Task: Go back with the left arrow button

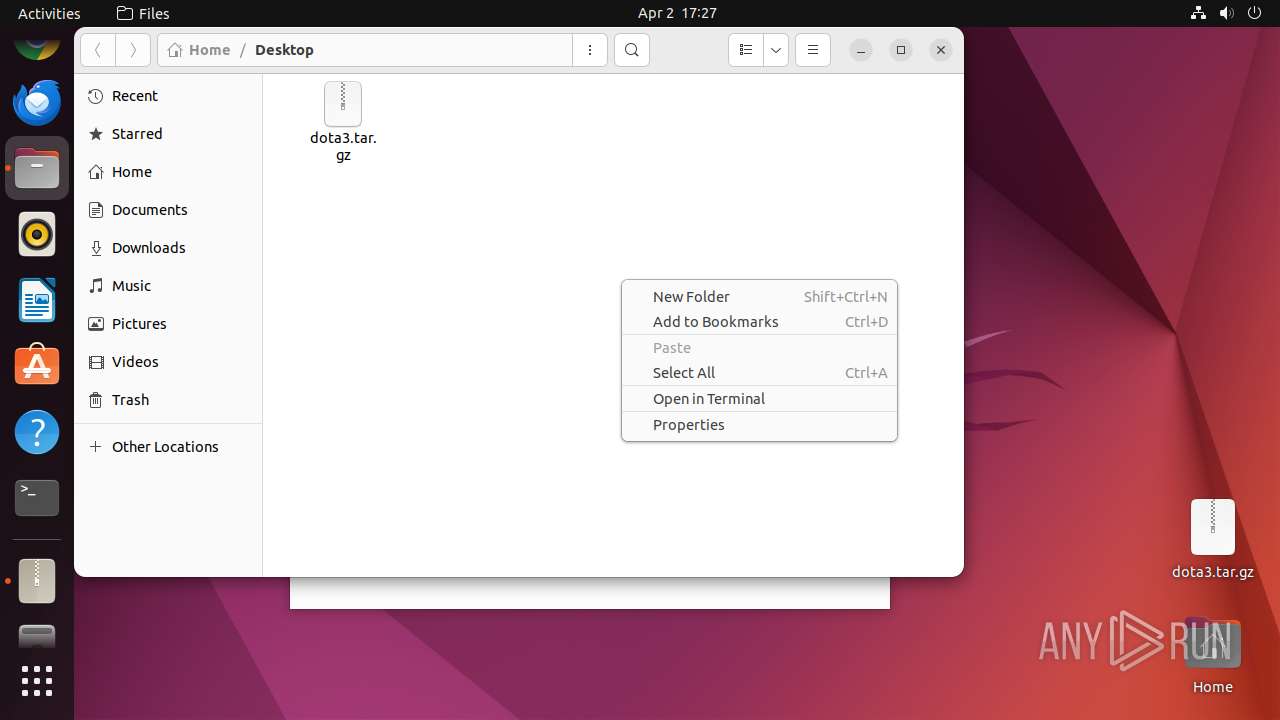Action: point(98,50)
